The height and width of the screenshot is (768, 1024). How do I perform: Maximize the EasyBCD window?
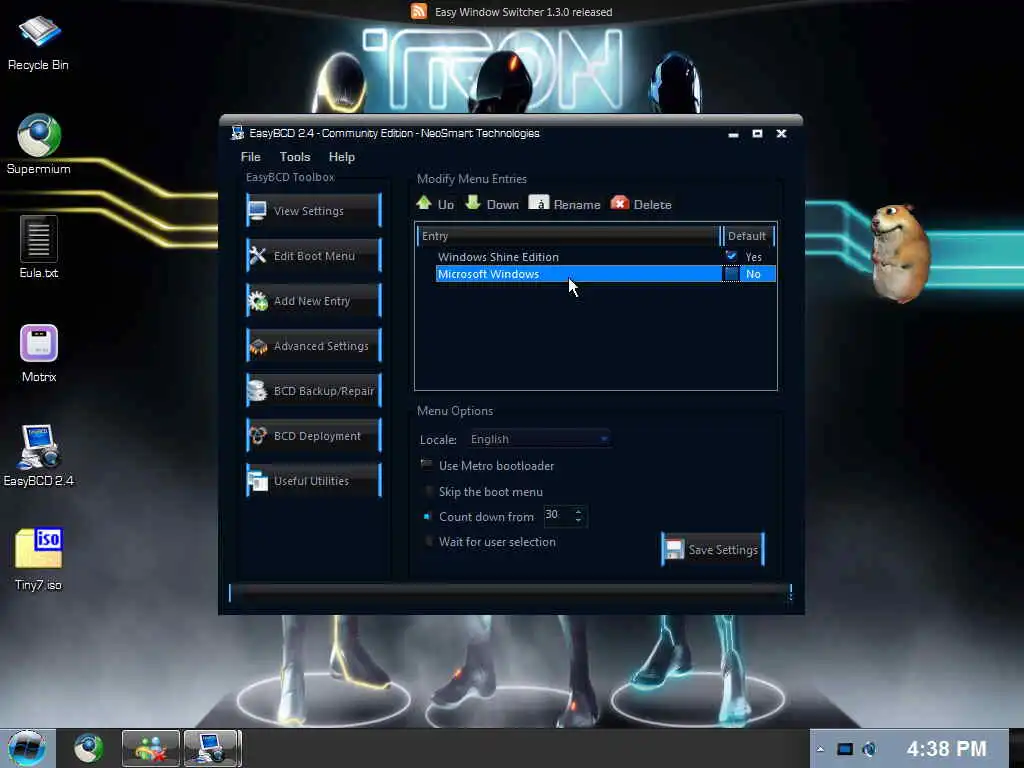point(758,133)
